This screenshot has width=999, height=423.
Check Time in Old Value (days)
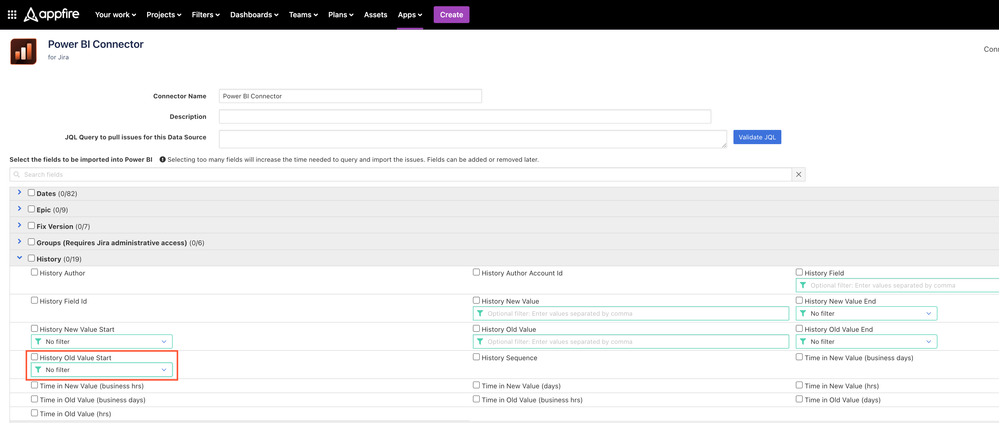pyautogui.click(x=800, y=399)
